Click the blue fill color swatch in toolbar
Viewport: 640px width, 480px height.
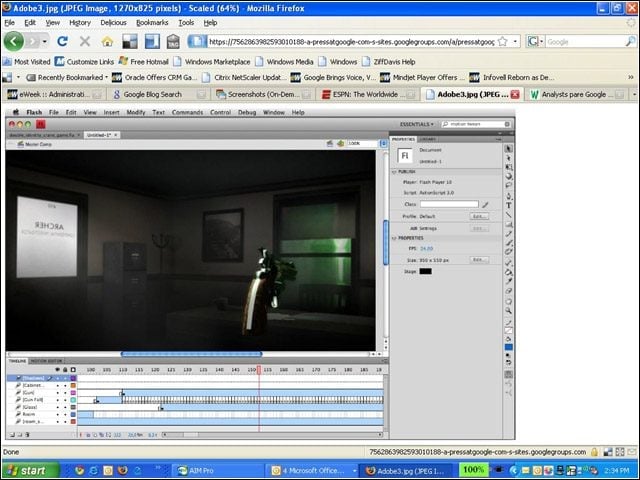tap(509, 347)
